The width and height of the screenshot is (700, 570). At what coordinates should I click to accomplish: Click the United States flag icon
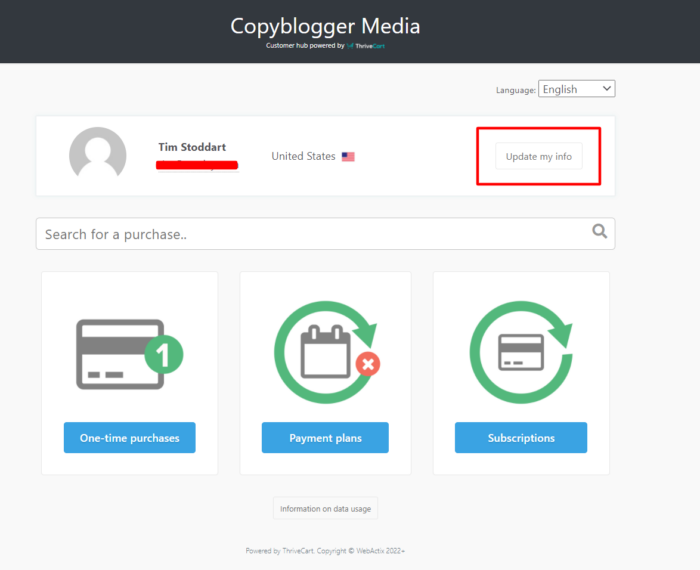point(348,157)
